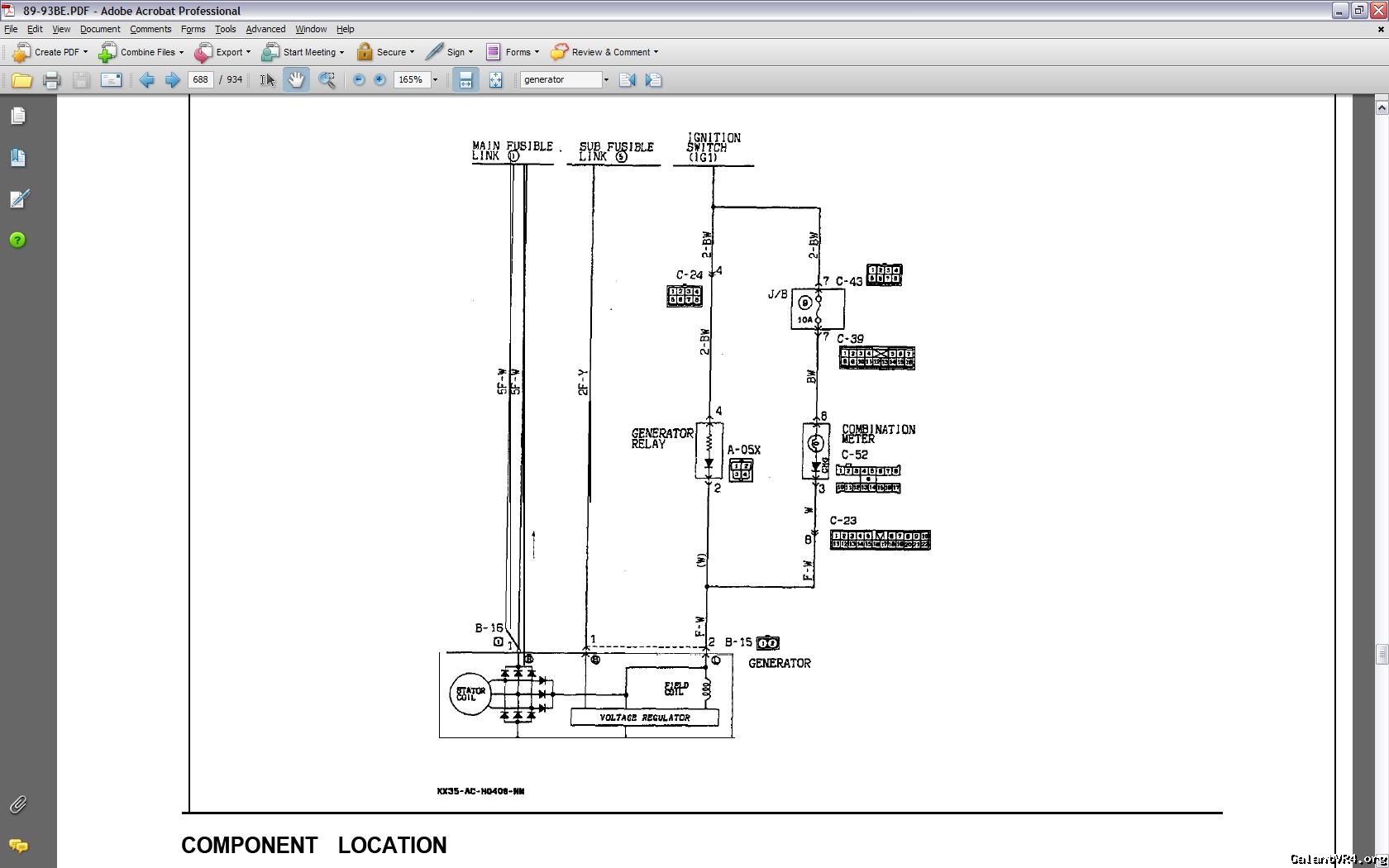Viewport: 1389px width, 868px height.
Task: Select the Hand tool
Action: (x=296, y=80)
